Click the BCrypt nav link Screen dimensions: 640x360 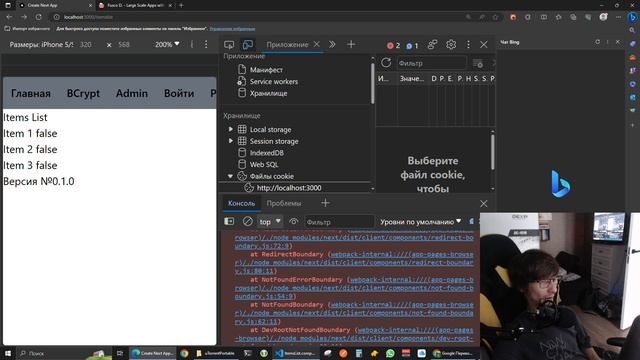tap(83, 93)
